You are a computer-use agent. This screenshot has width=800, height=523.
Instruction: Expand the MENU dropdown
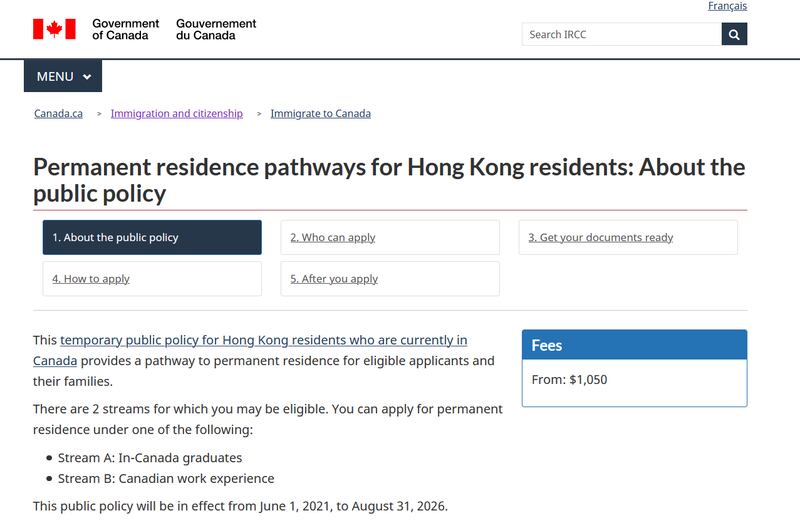(63, 77)
